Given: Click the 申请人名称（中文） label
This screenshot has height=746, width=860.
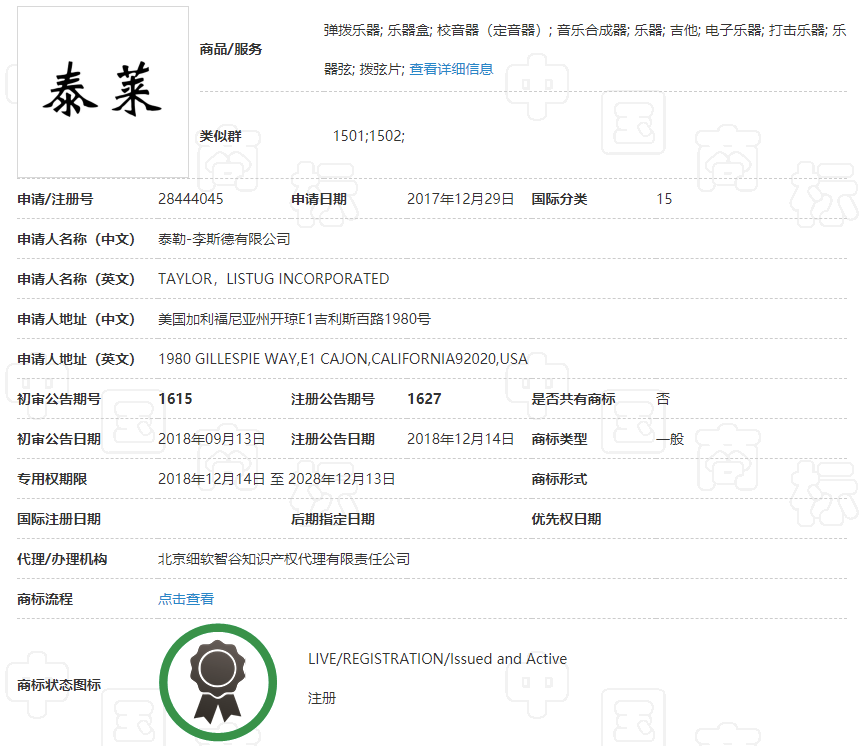Looking at the screenshot, I should [76, 239].
